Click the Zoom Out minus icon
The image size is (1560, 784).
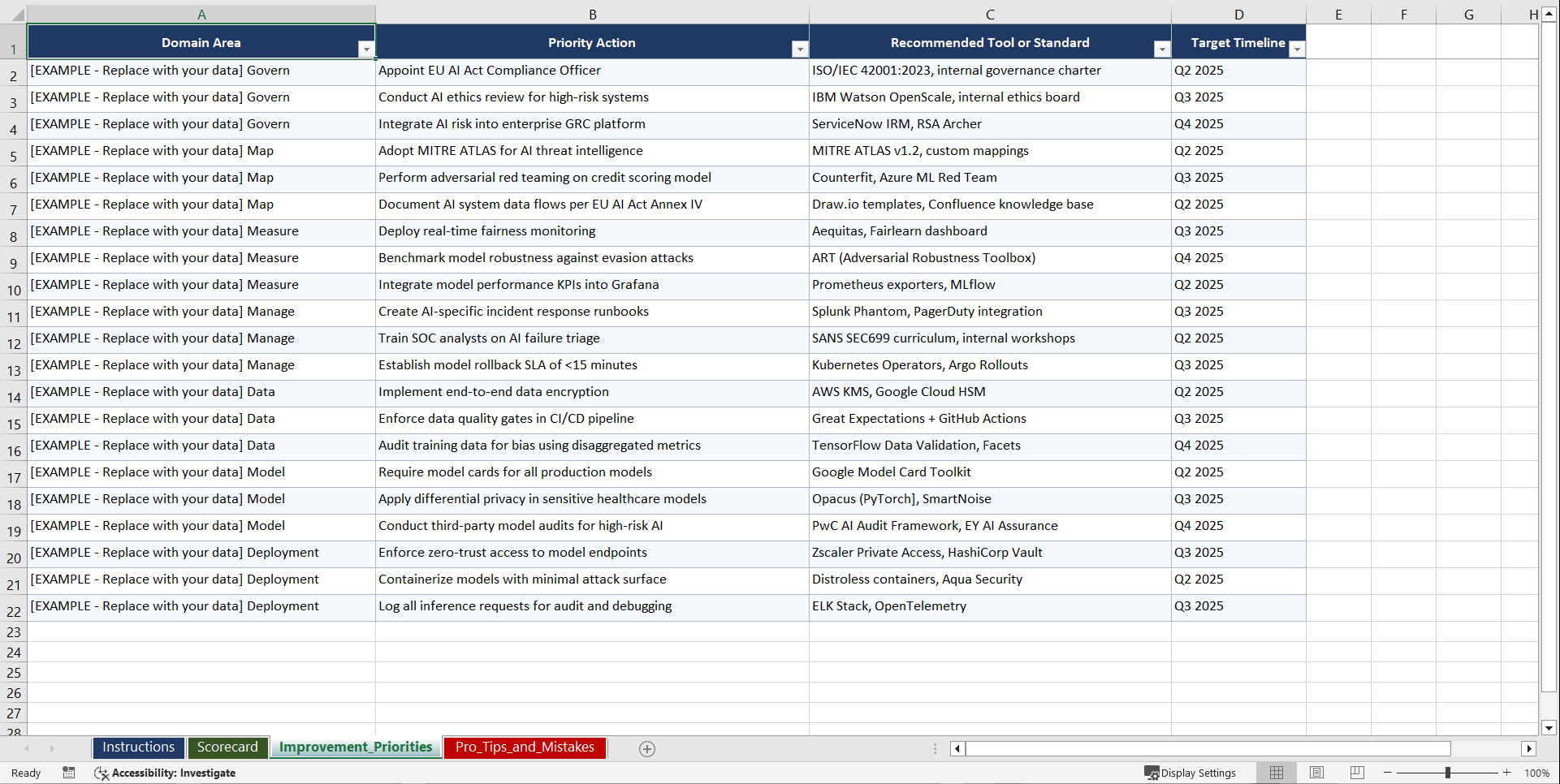pos(1388,773)
